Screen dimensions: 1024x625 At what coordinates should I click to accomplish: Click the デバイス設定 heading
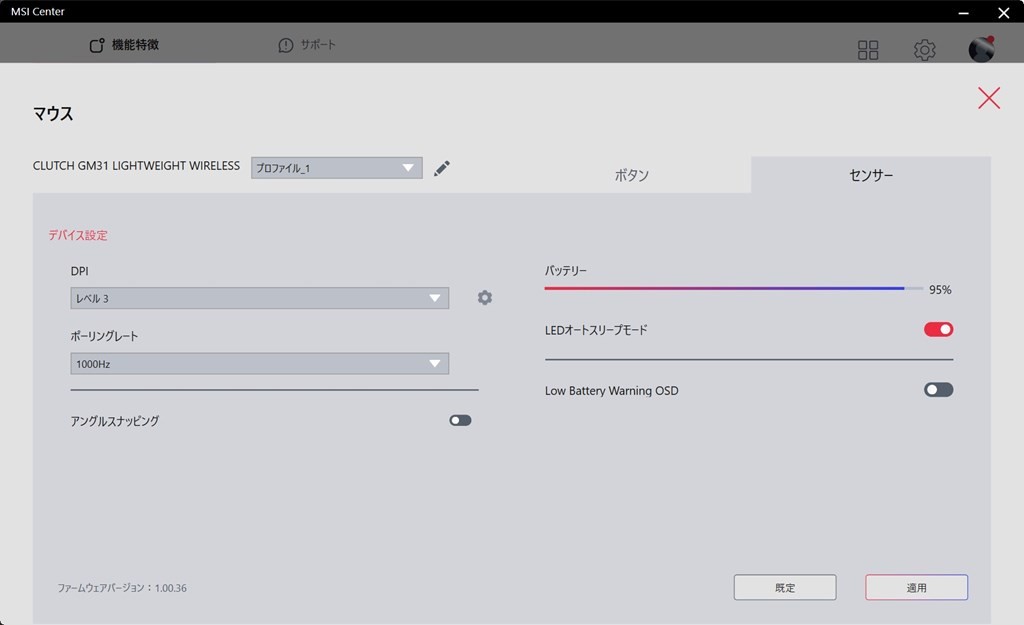coord(78,235)
